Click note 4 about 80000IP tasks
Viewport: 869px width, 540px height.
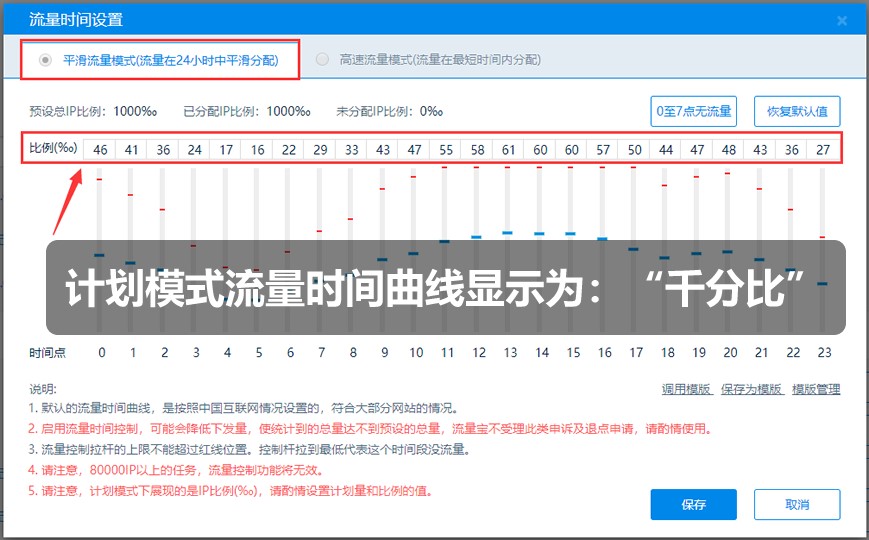[x=176, y=470]
